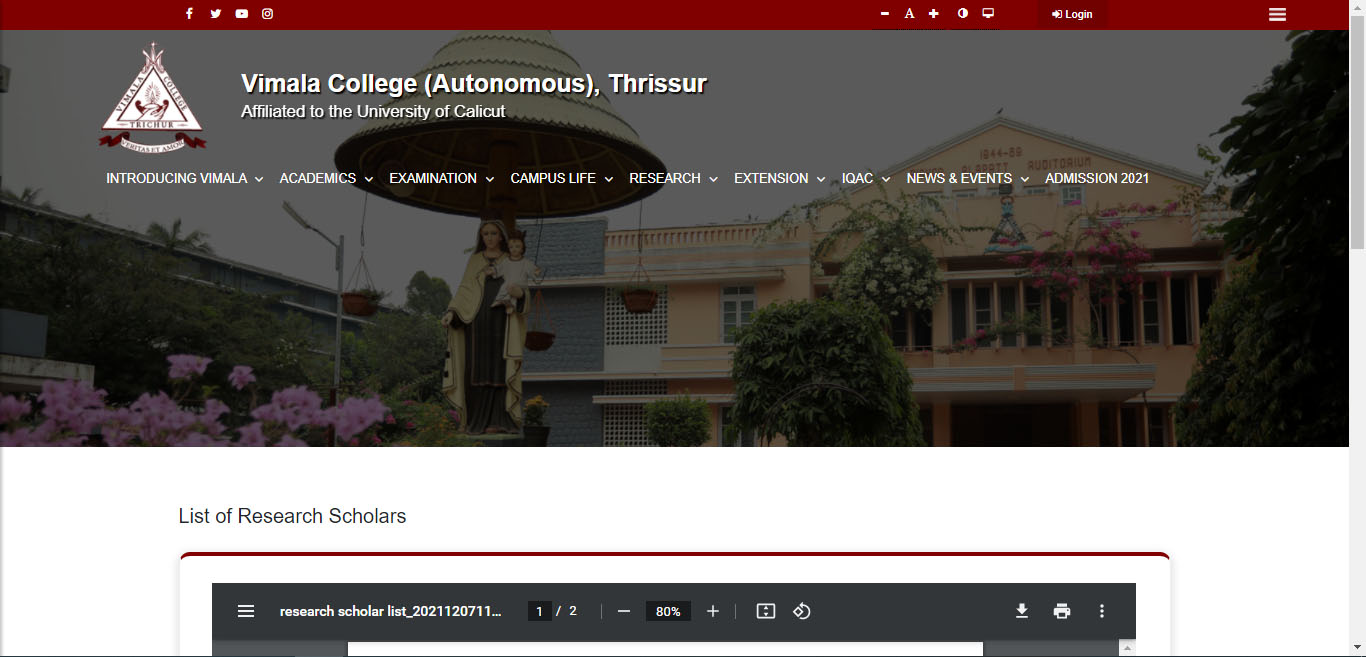Click the fit to page icon
Image resolution: width=1366 pixels, height=657 pixels.
pos(766,611)
